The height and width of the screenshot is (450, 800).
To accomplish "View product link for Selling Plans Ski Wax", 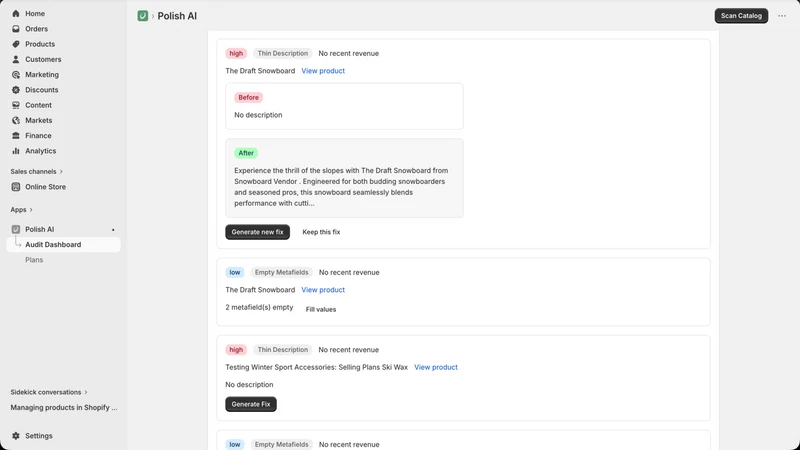I will (436, 367).
